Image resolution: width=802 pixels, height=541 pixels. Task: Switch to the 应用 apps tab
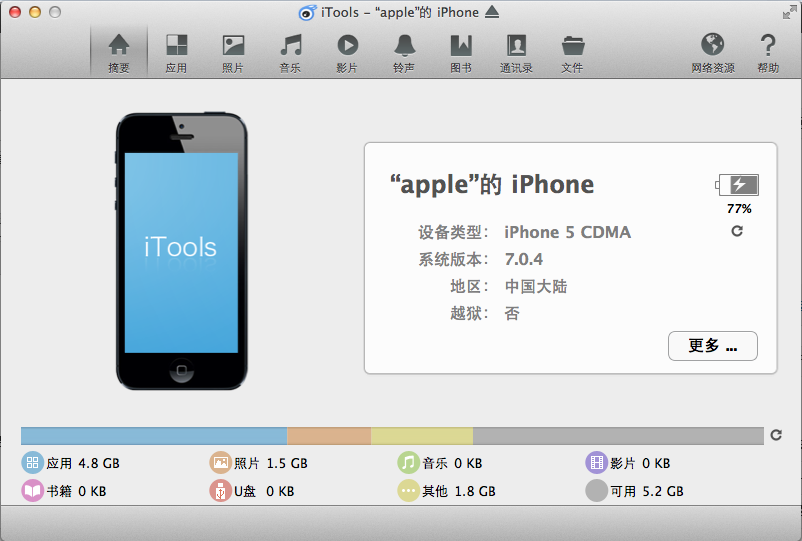pos(176,53)
